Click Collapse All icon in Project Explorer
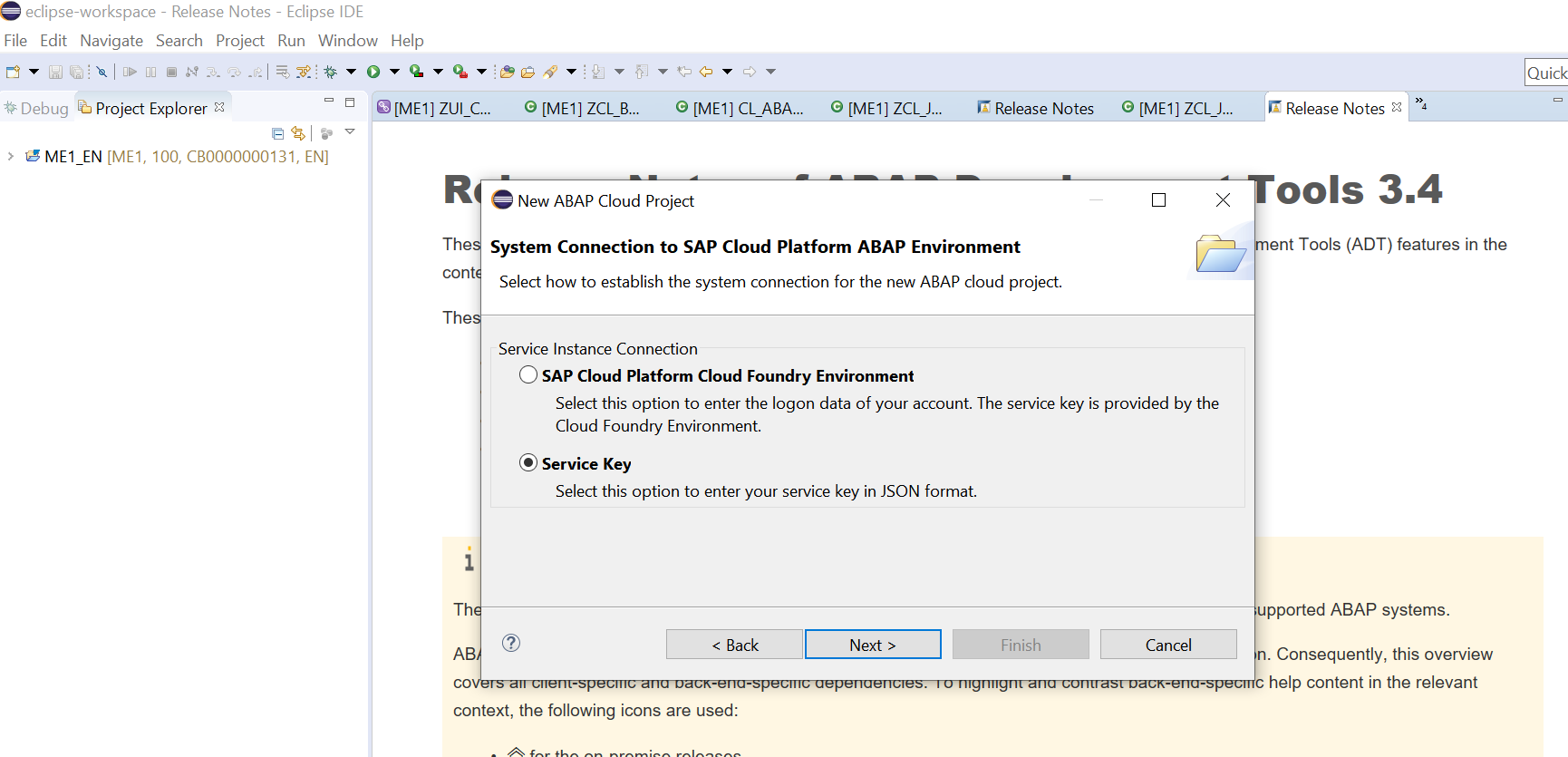Image resolution: width=1568 pixels, height=757 pixels. tap(278, 133)
